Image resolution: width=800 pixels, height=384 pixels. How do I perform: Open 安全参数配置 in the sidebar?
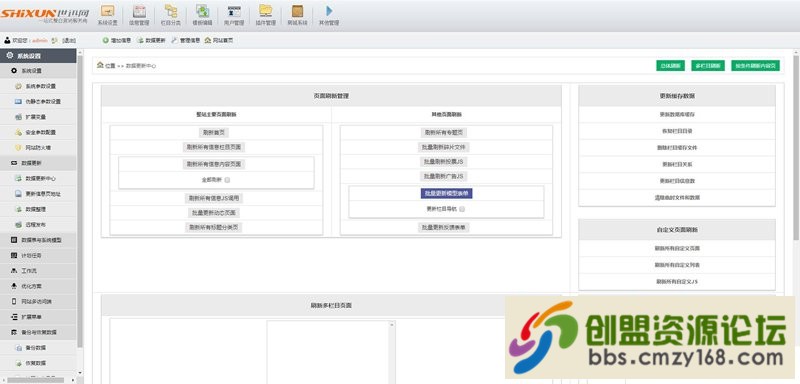[39, 132]
